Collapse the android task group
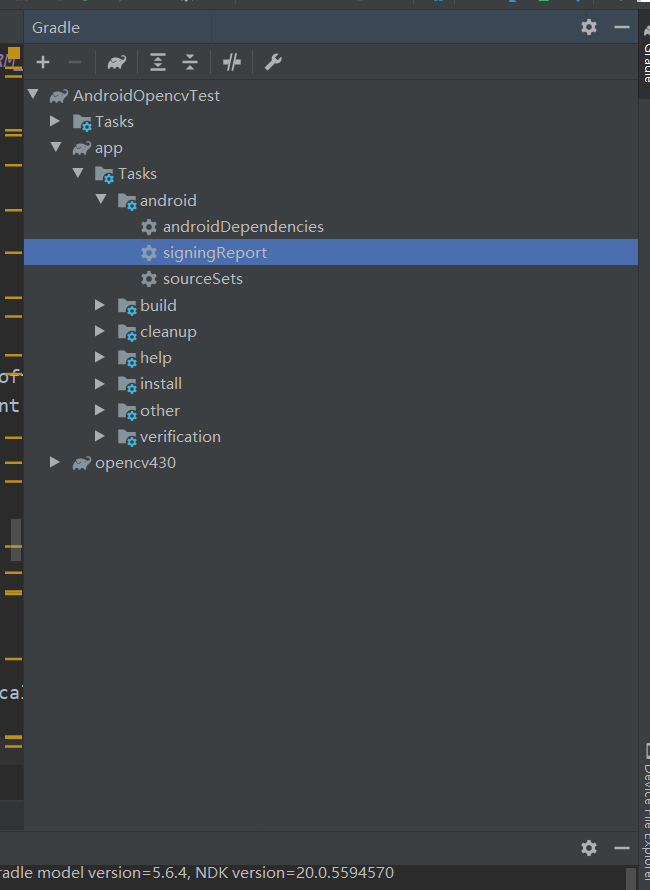The height and width of the screenshot is (890, 650). [101, 199]
